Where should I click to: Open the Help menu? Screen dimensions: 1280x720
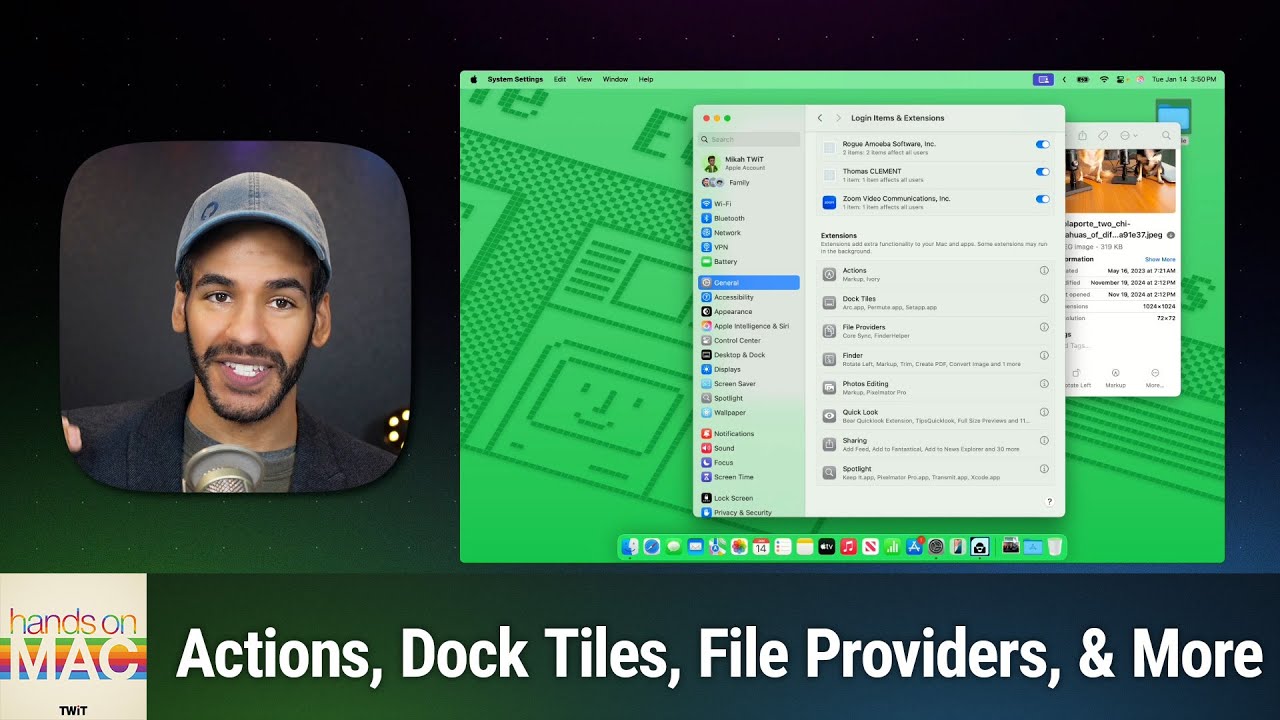646,79
